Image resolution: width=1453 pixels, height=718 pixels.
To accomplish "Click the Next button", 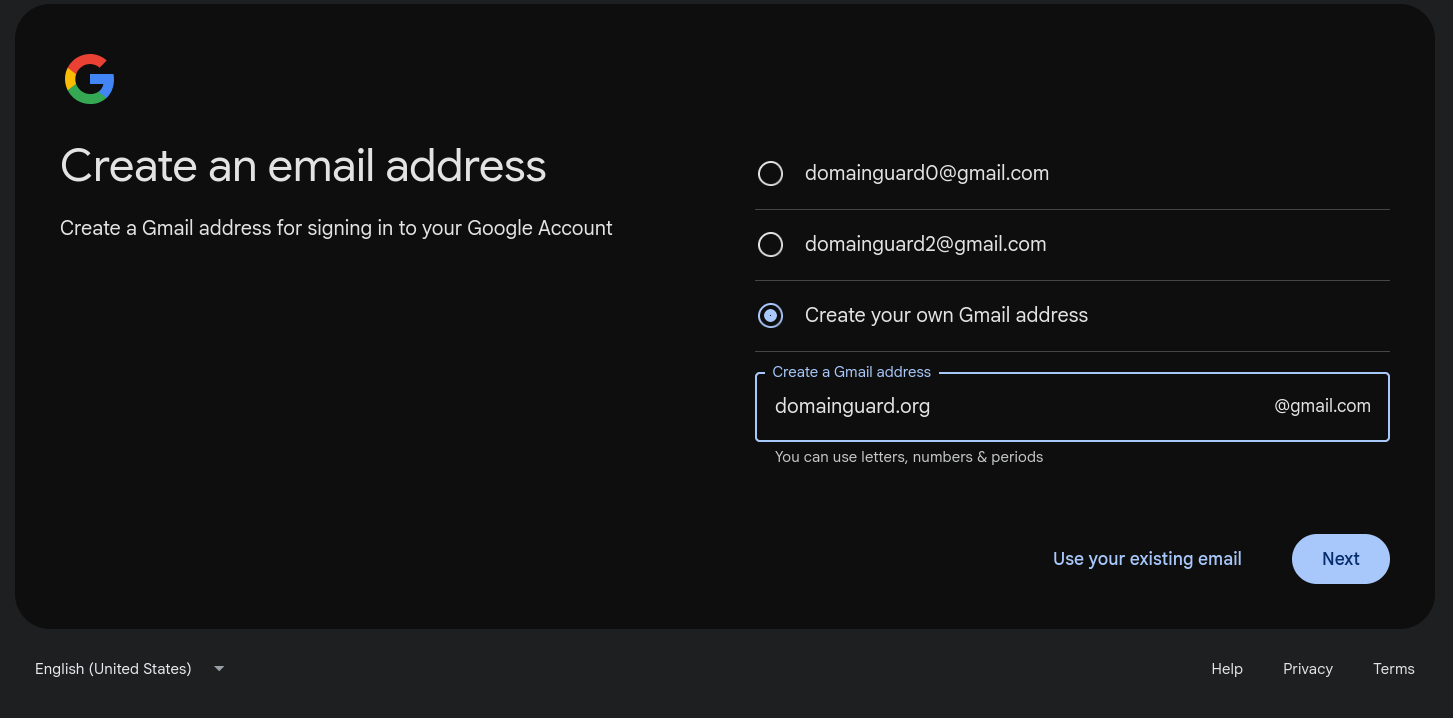I will [x=1340, y=559].
